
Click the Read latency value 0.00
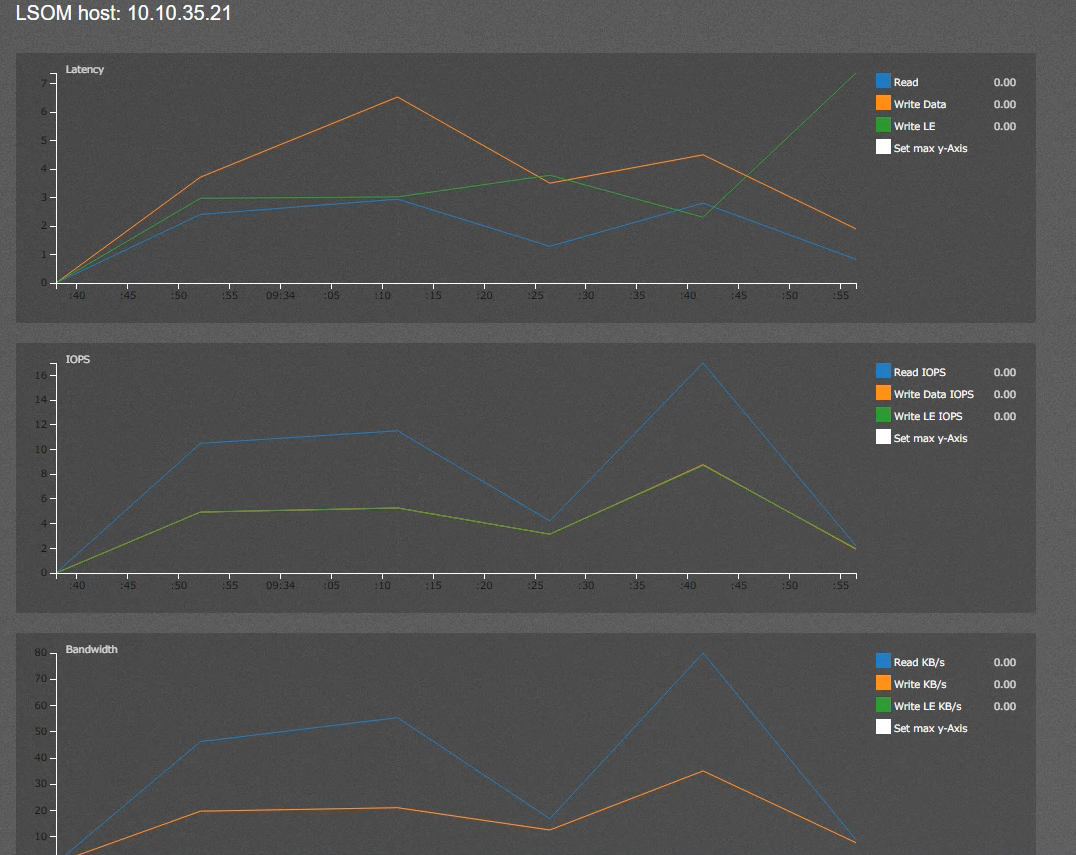1005,82
